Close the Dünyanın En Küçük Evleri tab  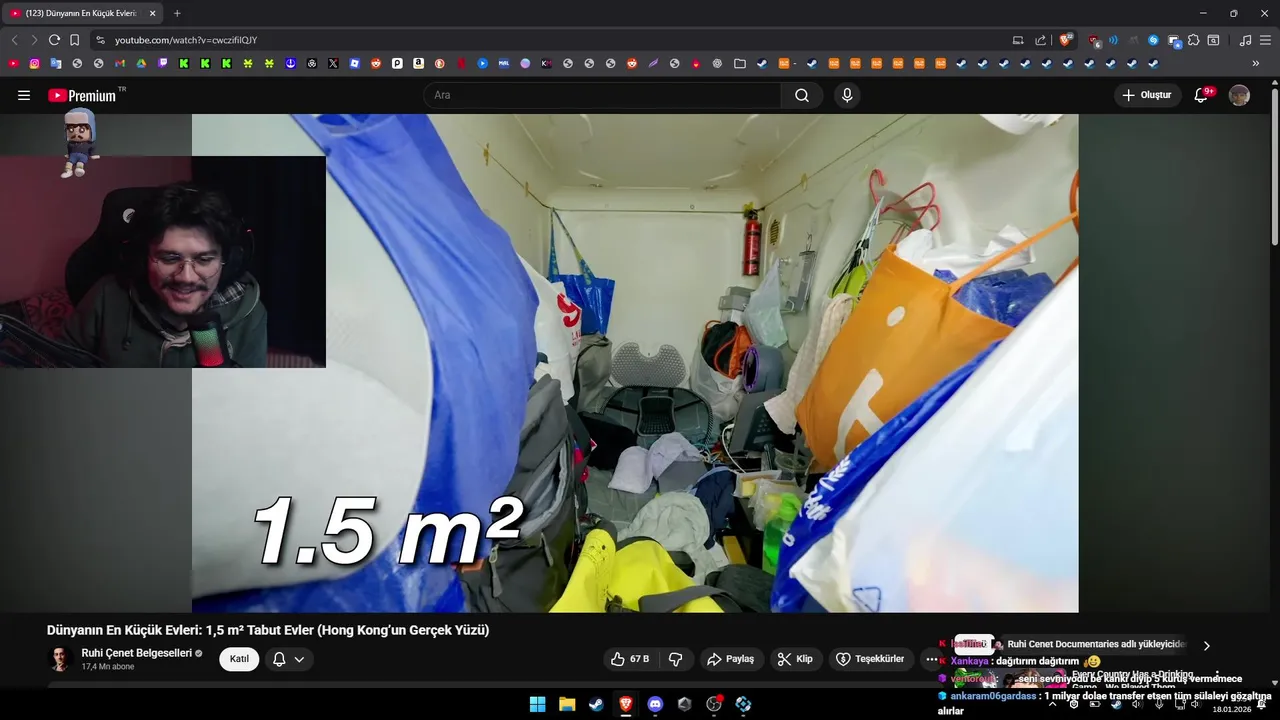[x=152, y=13]
